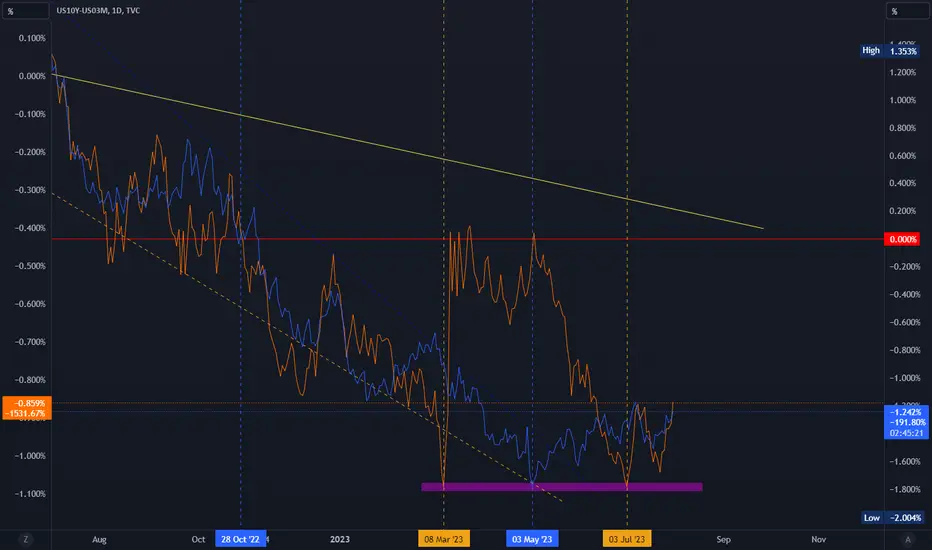
Task: Select the 03 May '23 date marker
Action: [532, 539]
